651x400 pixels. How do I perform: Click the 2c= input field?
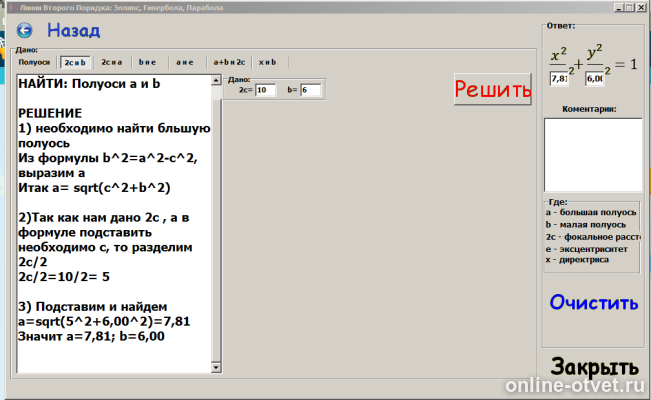[x=265, y=90]
